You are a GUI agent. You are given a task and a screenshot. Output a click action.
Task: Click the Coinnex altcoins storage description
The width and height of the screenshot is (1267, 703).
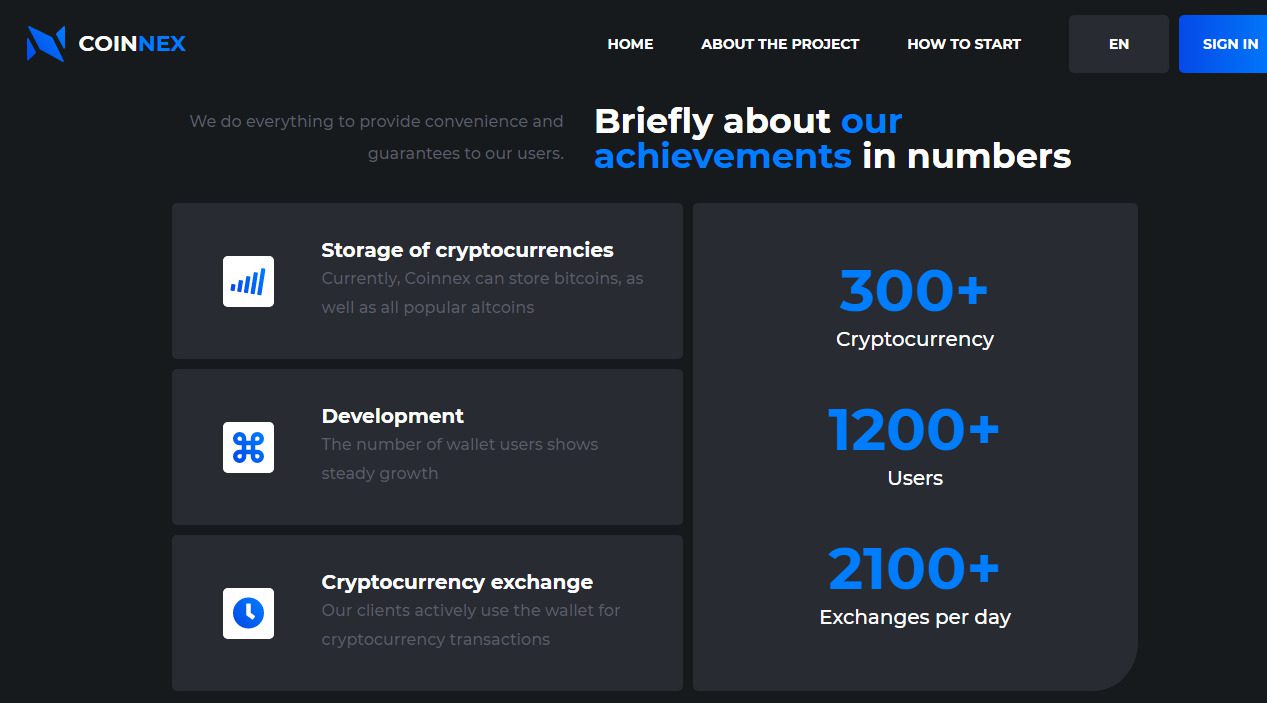(482, 293)
